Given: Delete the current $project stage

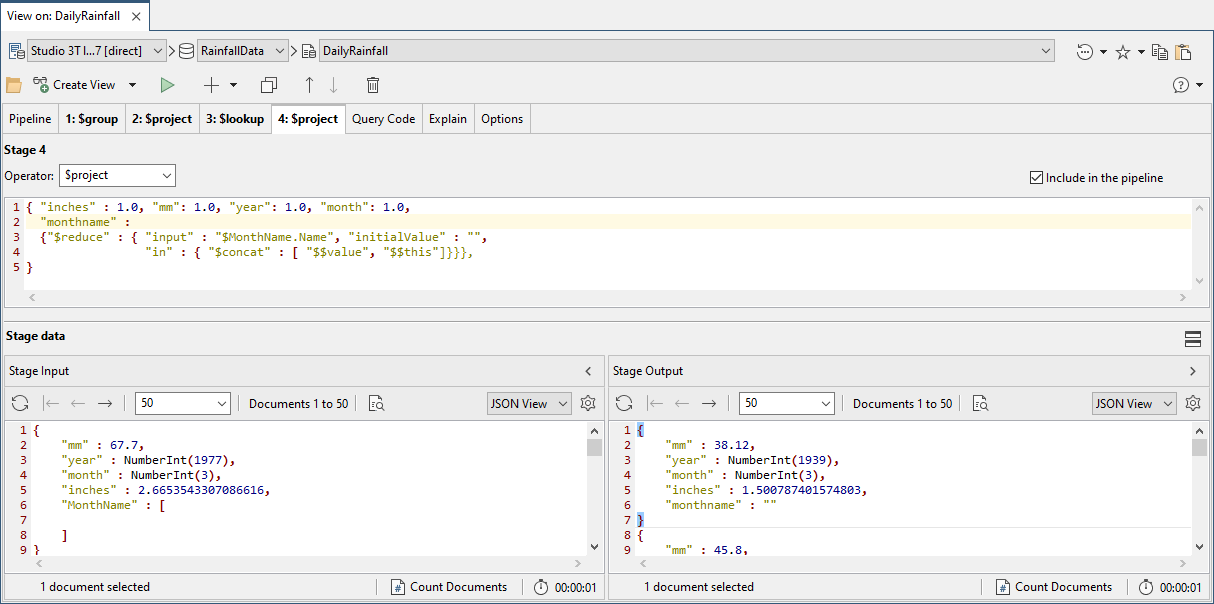Looking at the screenshot, I should [x=372, y=85].
